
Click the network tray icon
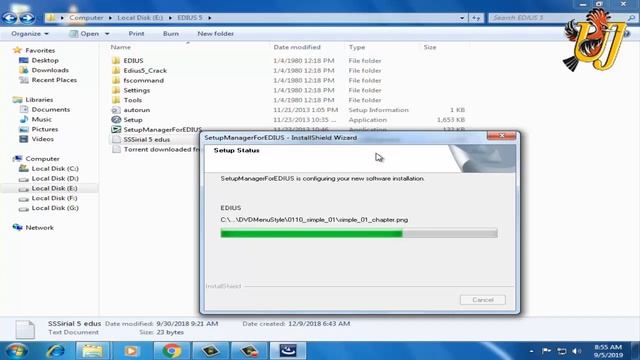pyautogui.click(x=562, y=351)
